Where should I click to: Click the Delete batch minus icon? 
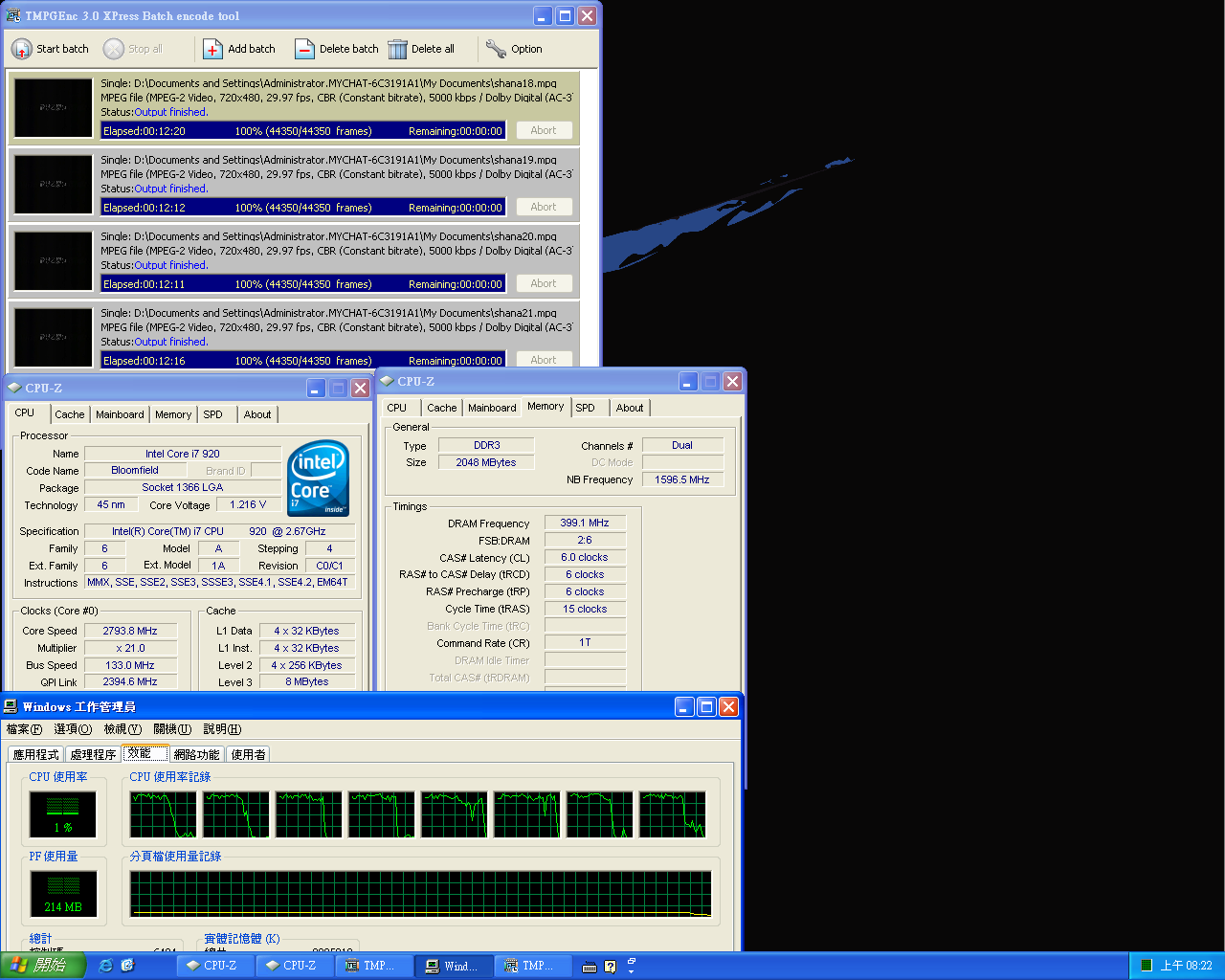tap(304, 49)
